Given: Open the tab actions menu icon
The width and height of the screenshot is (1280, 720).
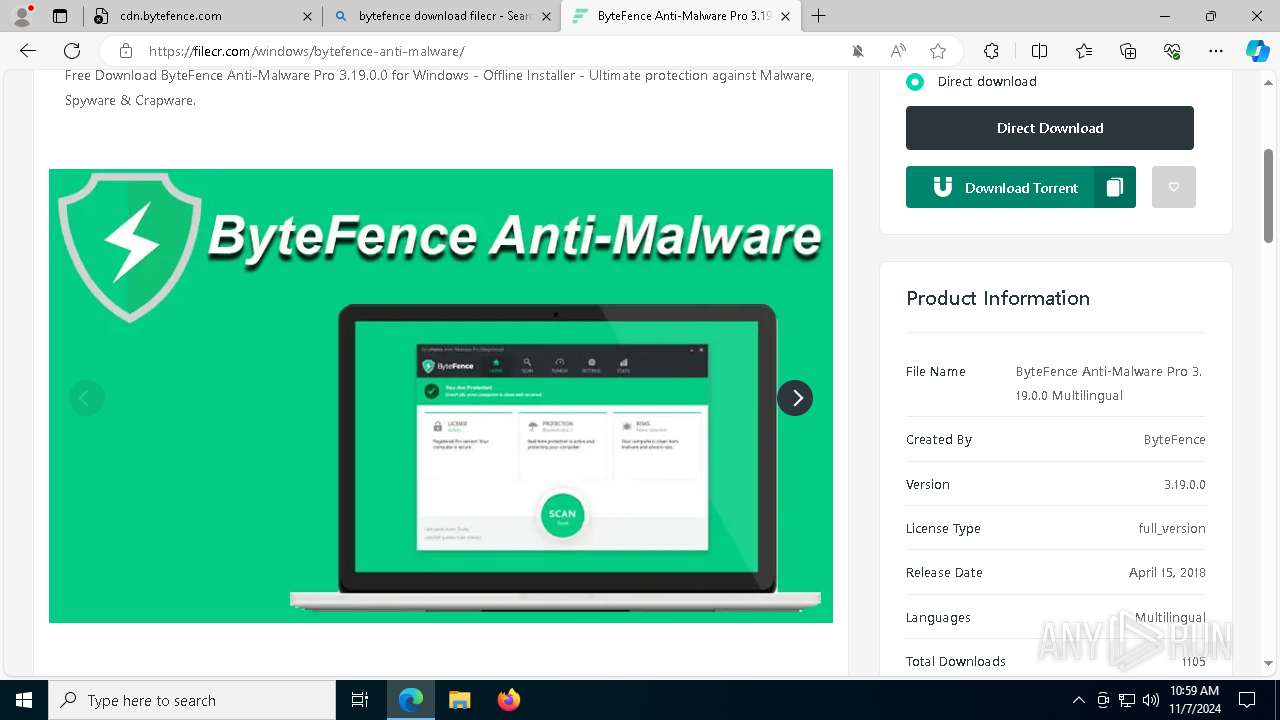Looking at the screenshot, I should tap(60, 16).
